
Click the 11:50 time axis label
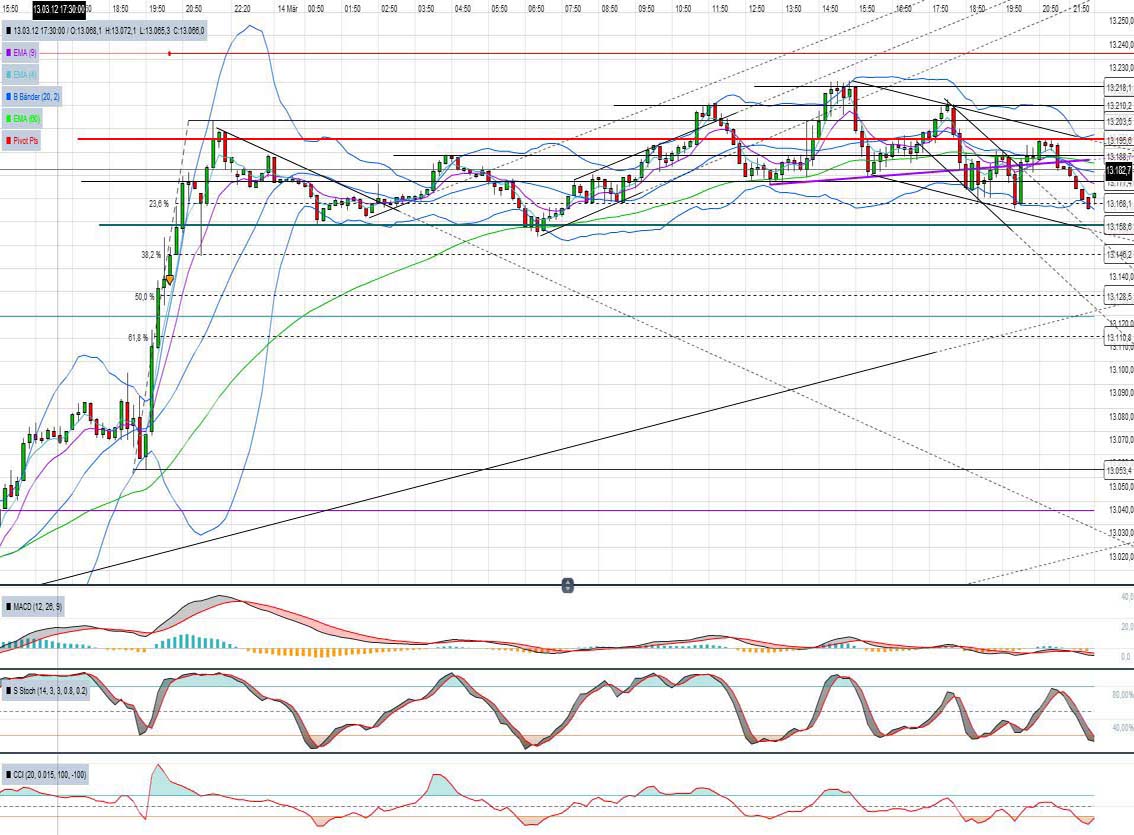[x=720, y=9]
